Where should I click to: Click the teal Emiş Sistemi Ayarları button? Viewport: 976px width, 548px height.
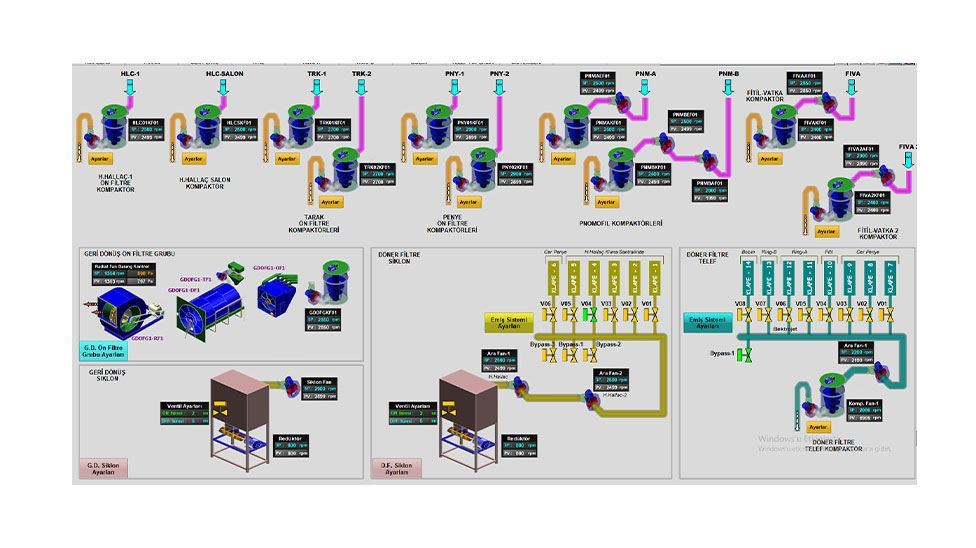tap(709, 322)
